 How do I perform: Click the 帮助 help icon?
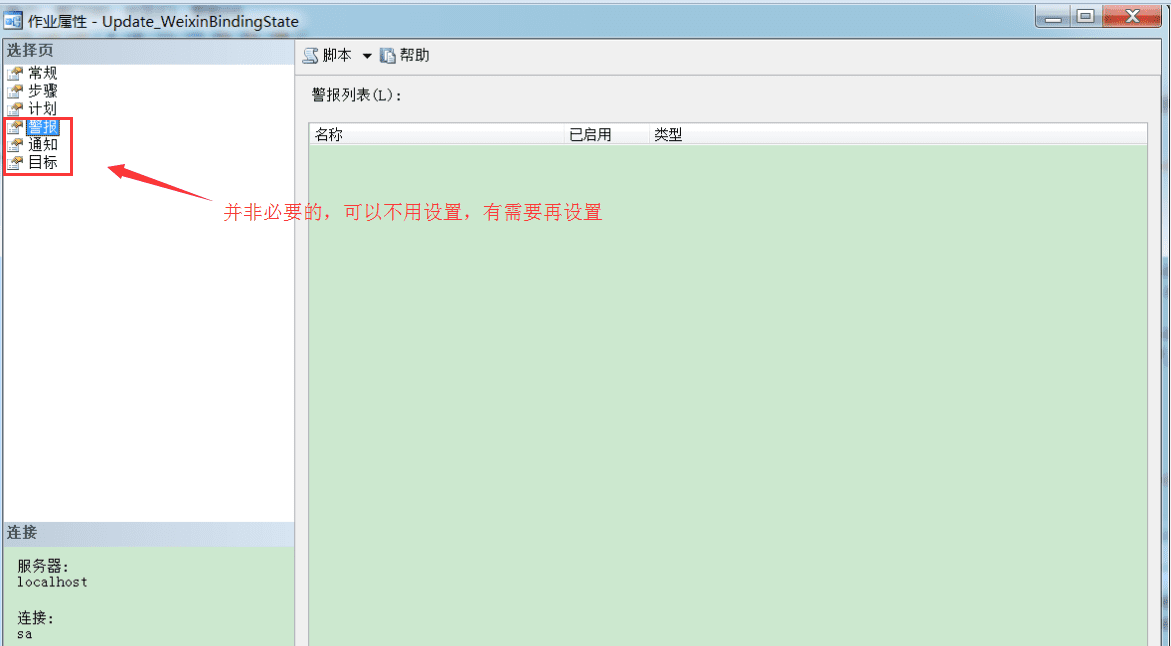(x=388, y=56)
